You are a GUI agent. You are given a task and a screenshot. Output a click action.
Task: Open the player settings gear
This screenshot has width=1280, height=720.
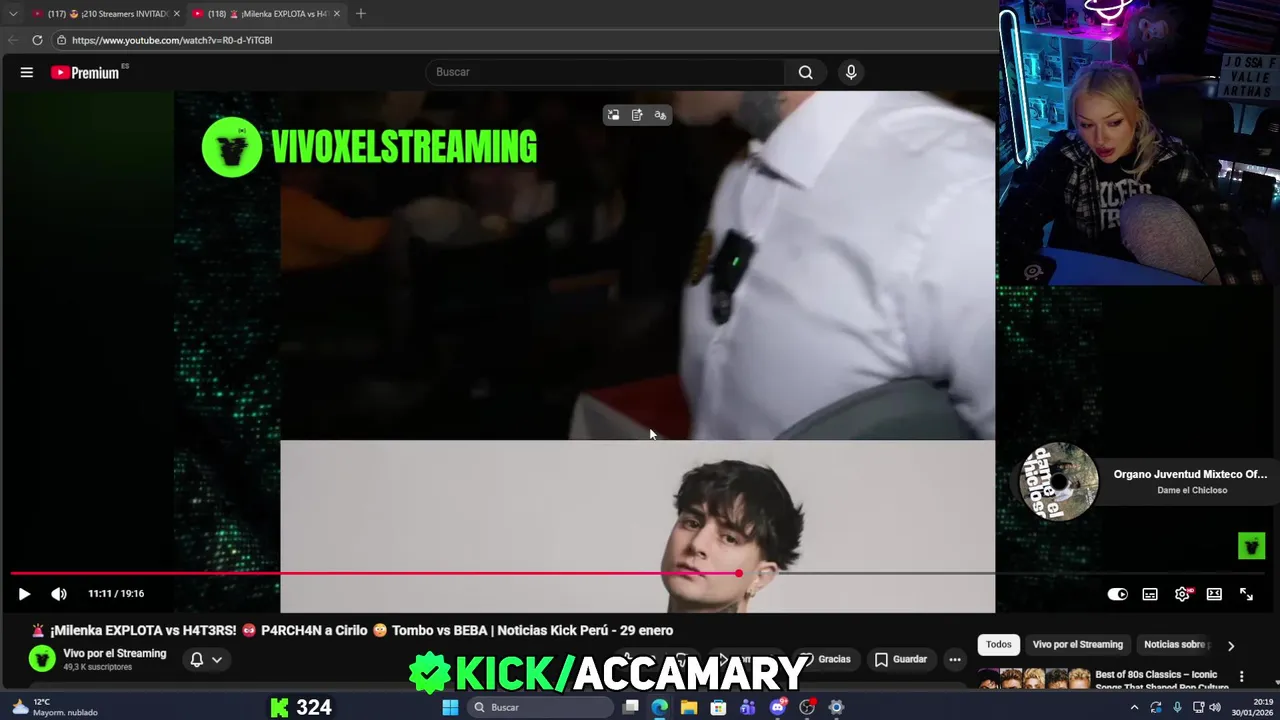point(1182,594)
